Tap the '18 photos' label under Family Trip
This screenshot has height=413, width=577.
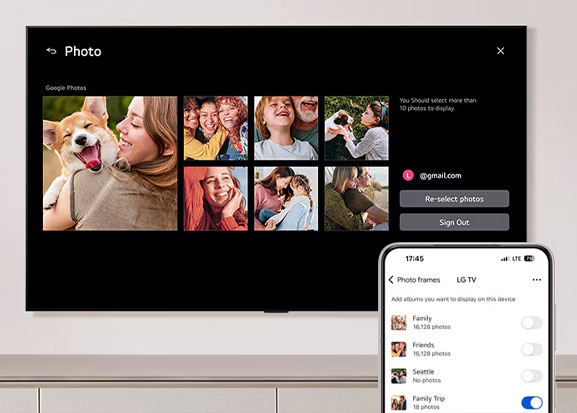[x=426, y=407]
